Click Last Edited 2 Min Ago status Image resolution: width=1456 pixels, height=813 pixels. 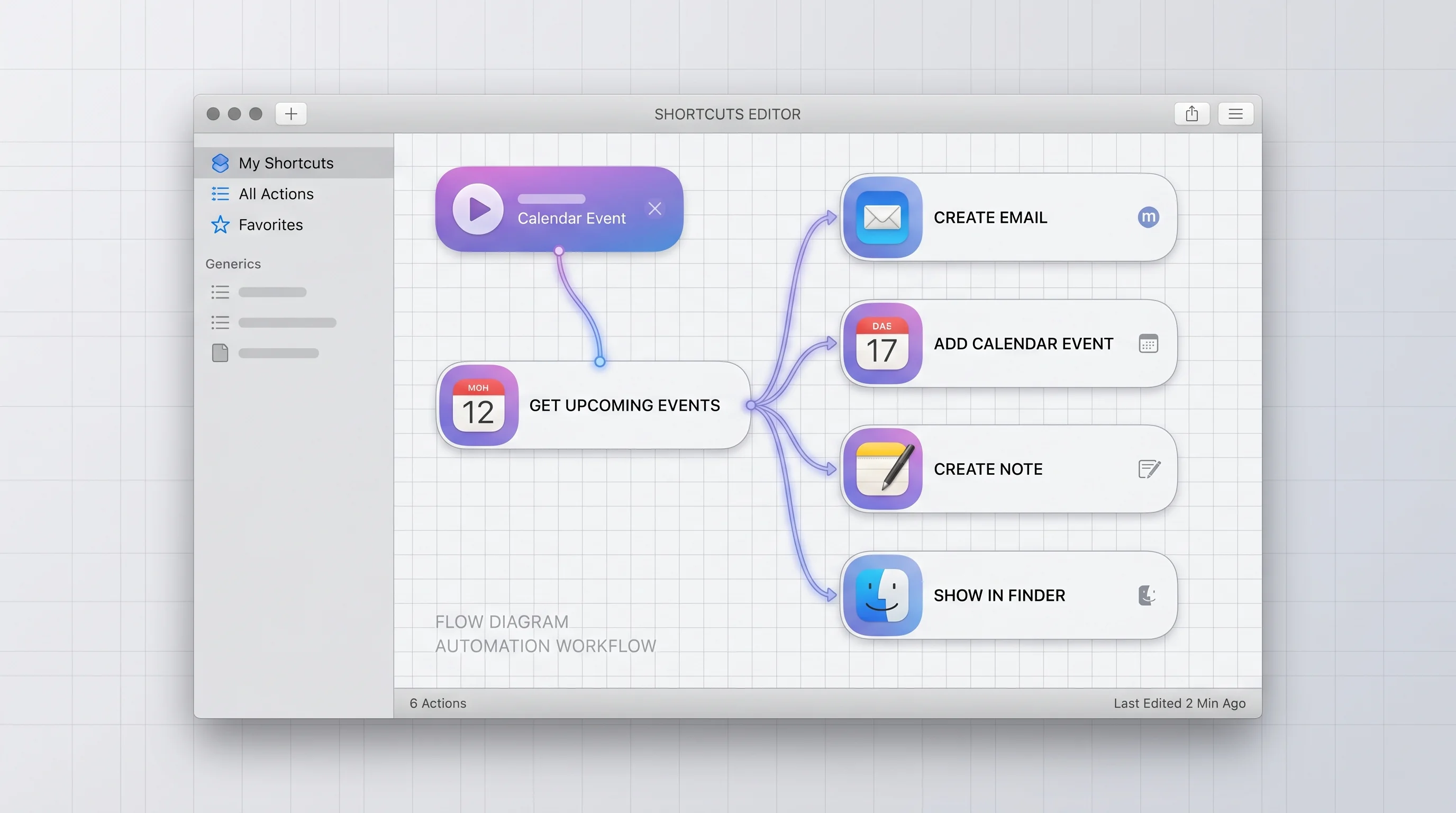click(1180, 703)
